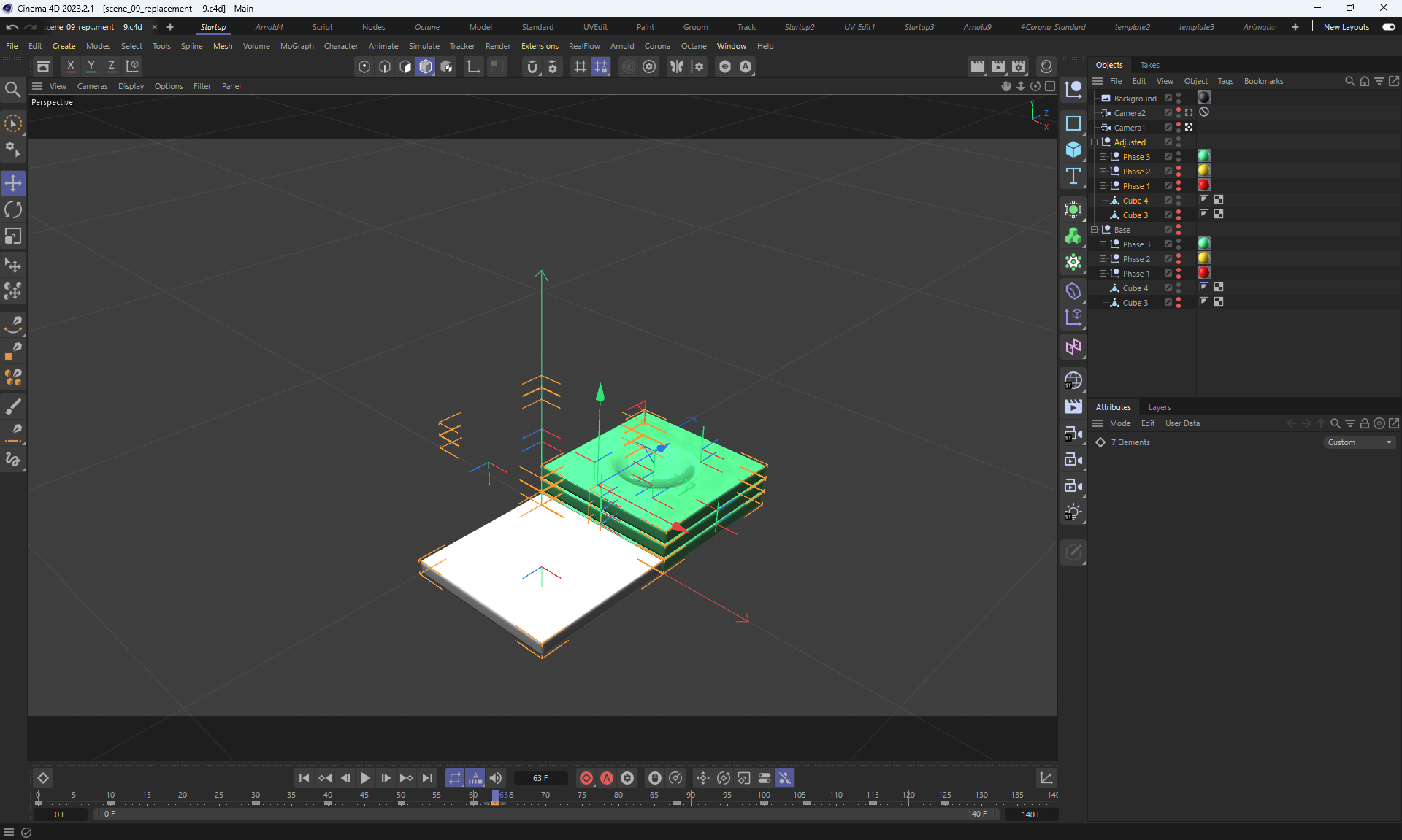The height and width of the screenshot is (840, 1402).
Task: Click the Cube primitive icon
Action: [x=1073, y=150]
